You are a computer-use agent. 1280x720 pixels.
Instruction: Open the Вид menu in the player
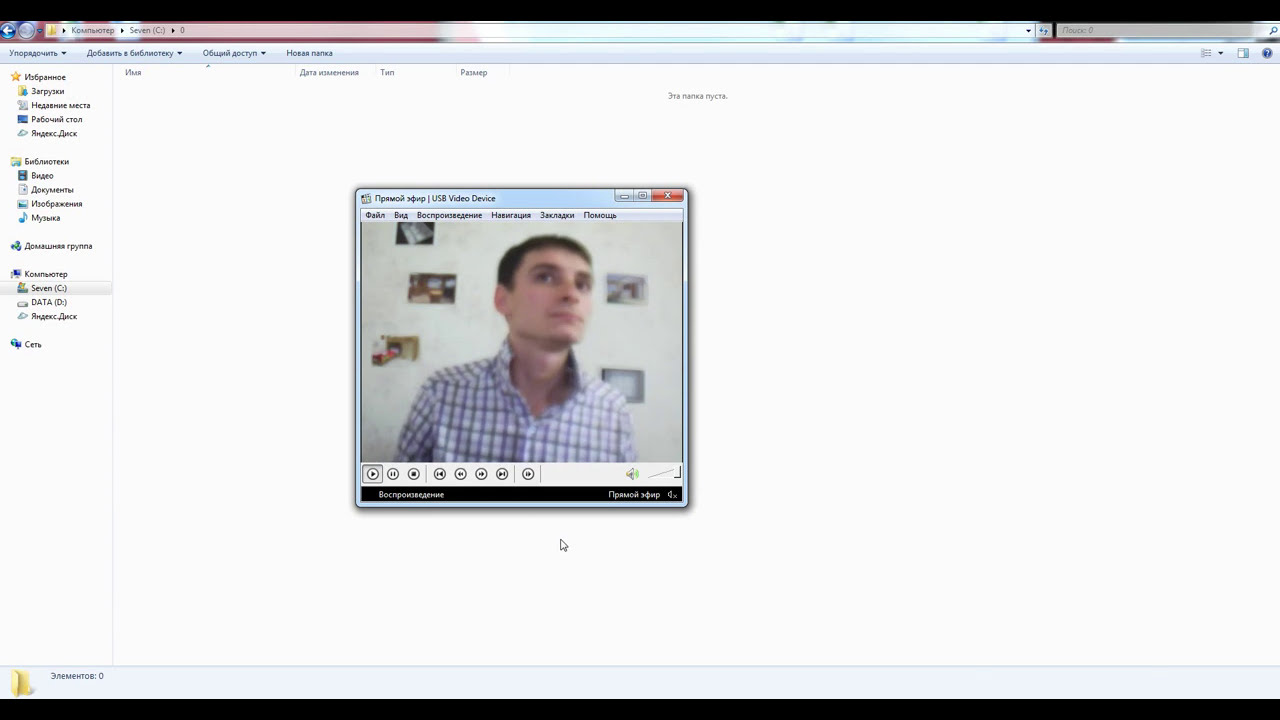click(x=401, y=215)
